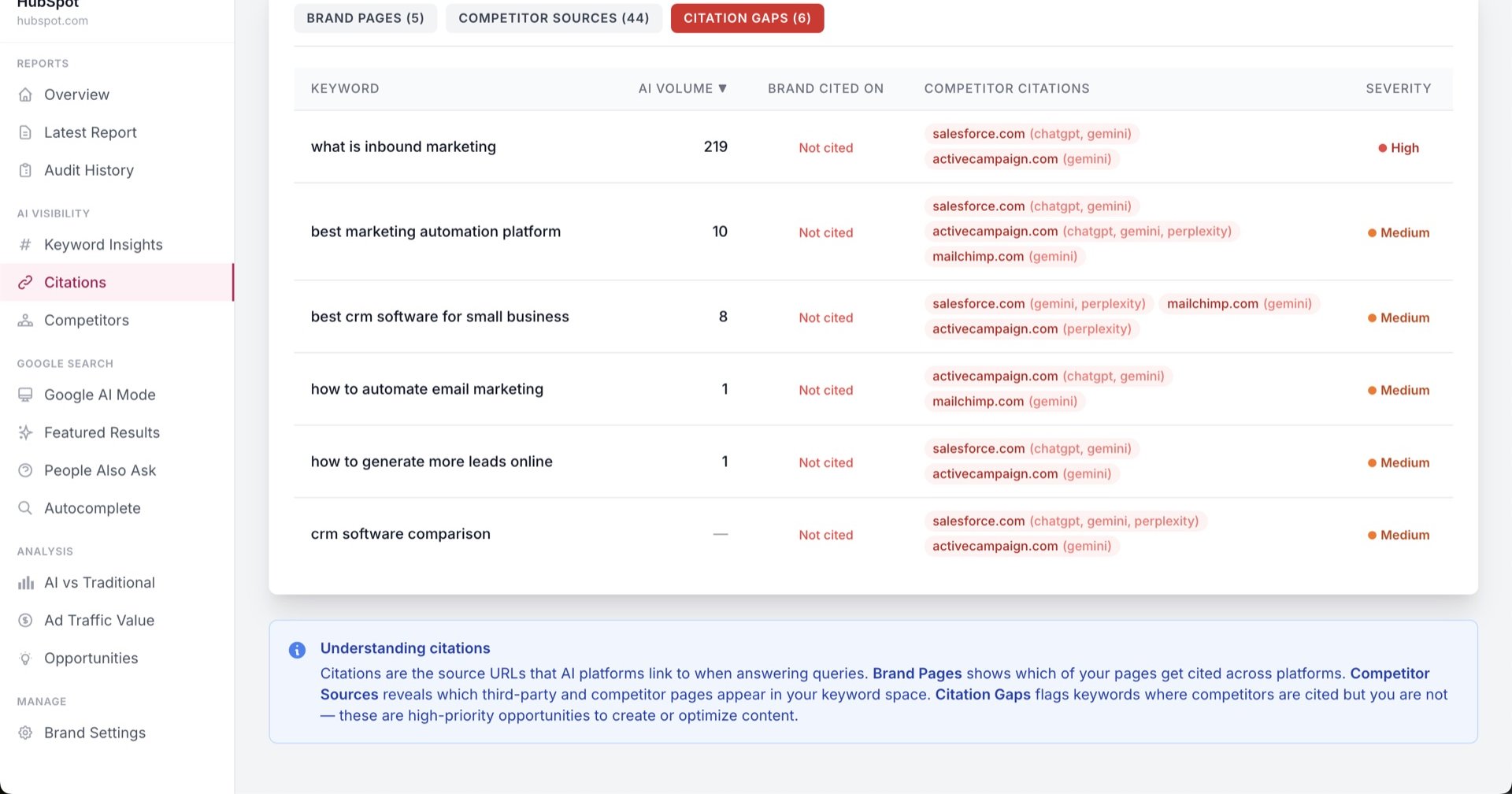
Task: Click activecampaign.com (chatgpt, gemini) chip
Action: 1048,377
